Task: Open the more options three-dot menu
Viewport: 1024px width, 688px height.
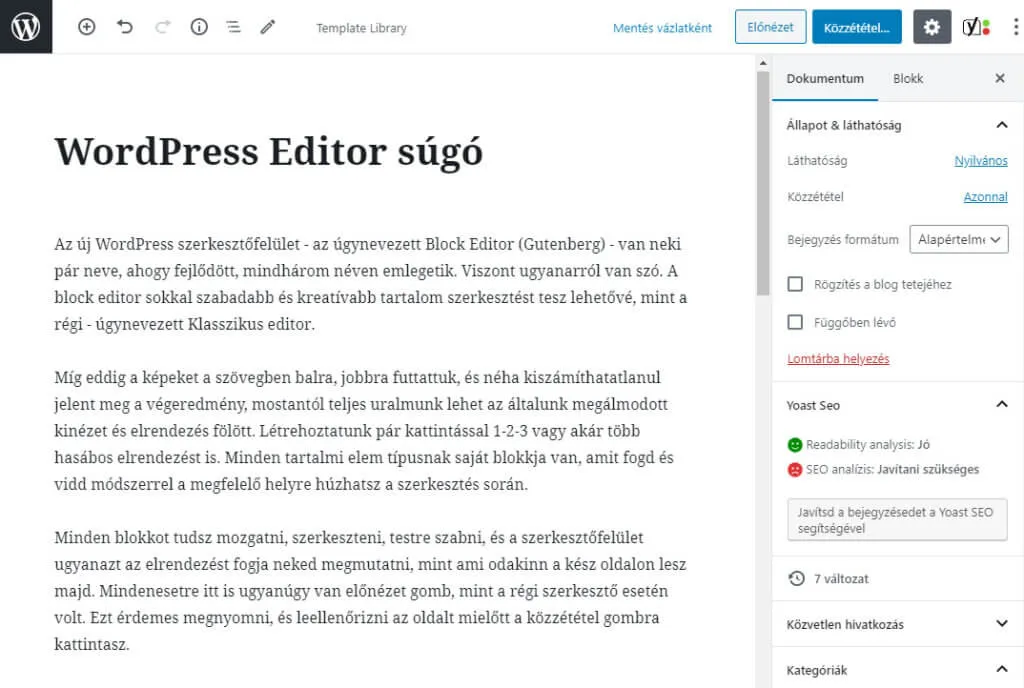Action: (1016, 27)
